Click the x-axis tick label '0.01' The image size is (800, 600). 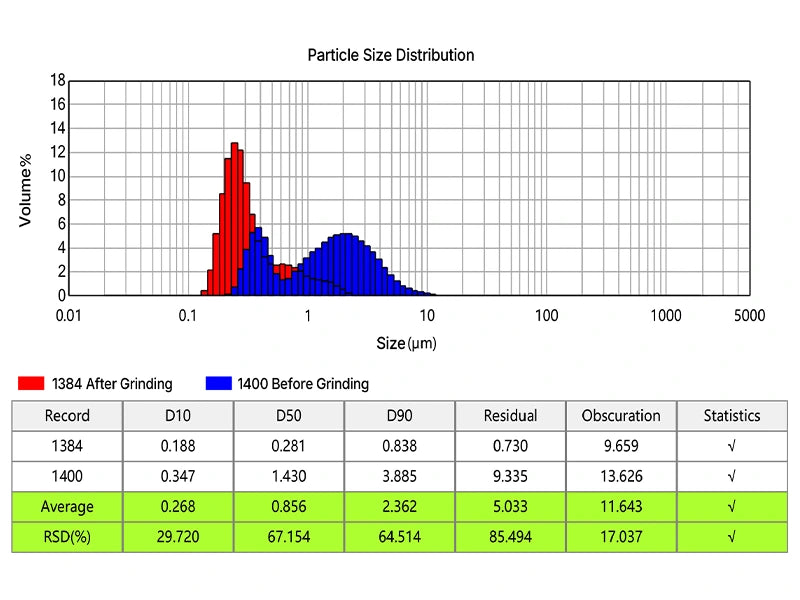[x=68, y=316]
